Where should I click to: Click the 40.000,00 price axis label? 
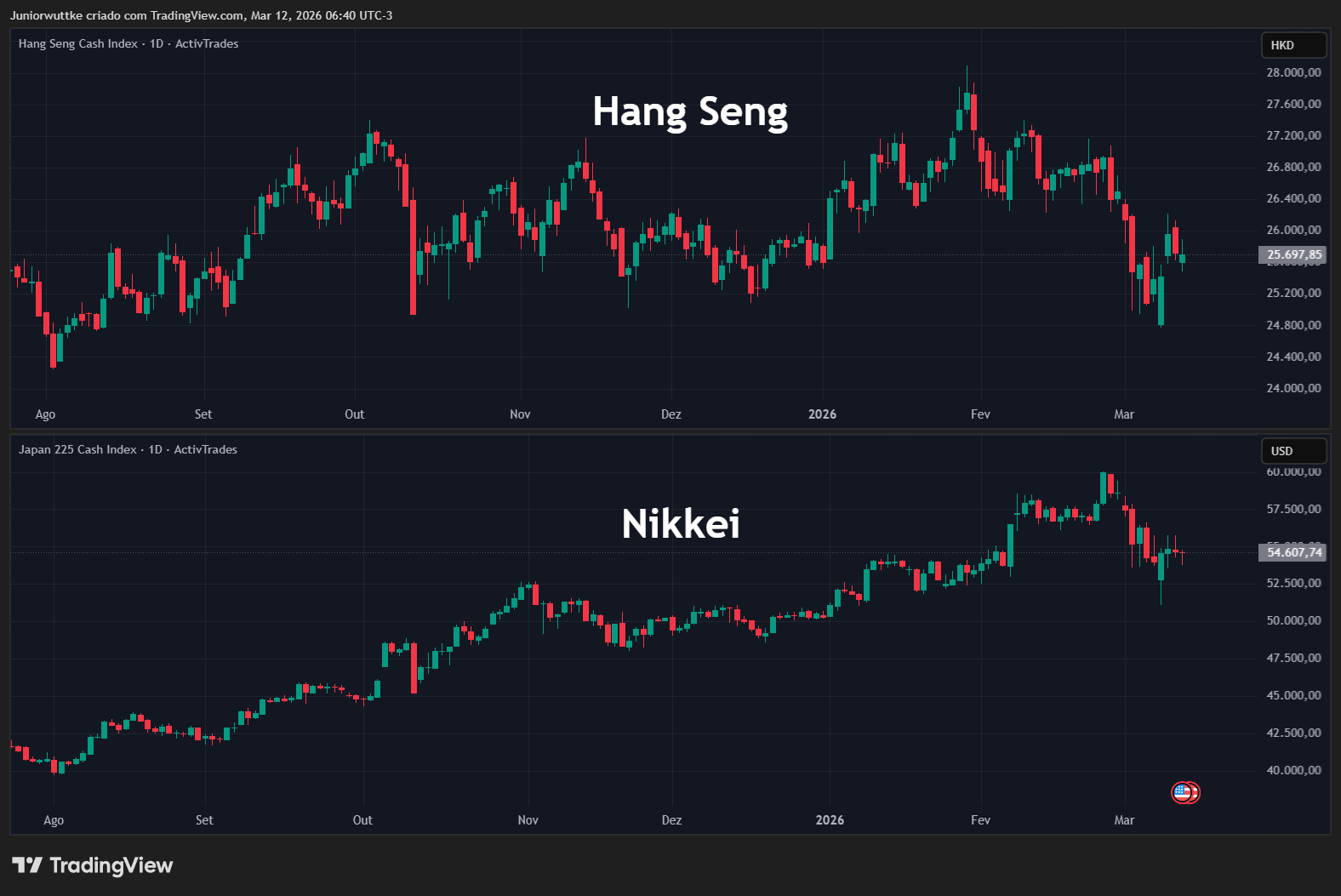[1293, 770]
